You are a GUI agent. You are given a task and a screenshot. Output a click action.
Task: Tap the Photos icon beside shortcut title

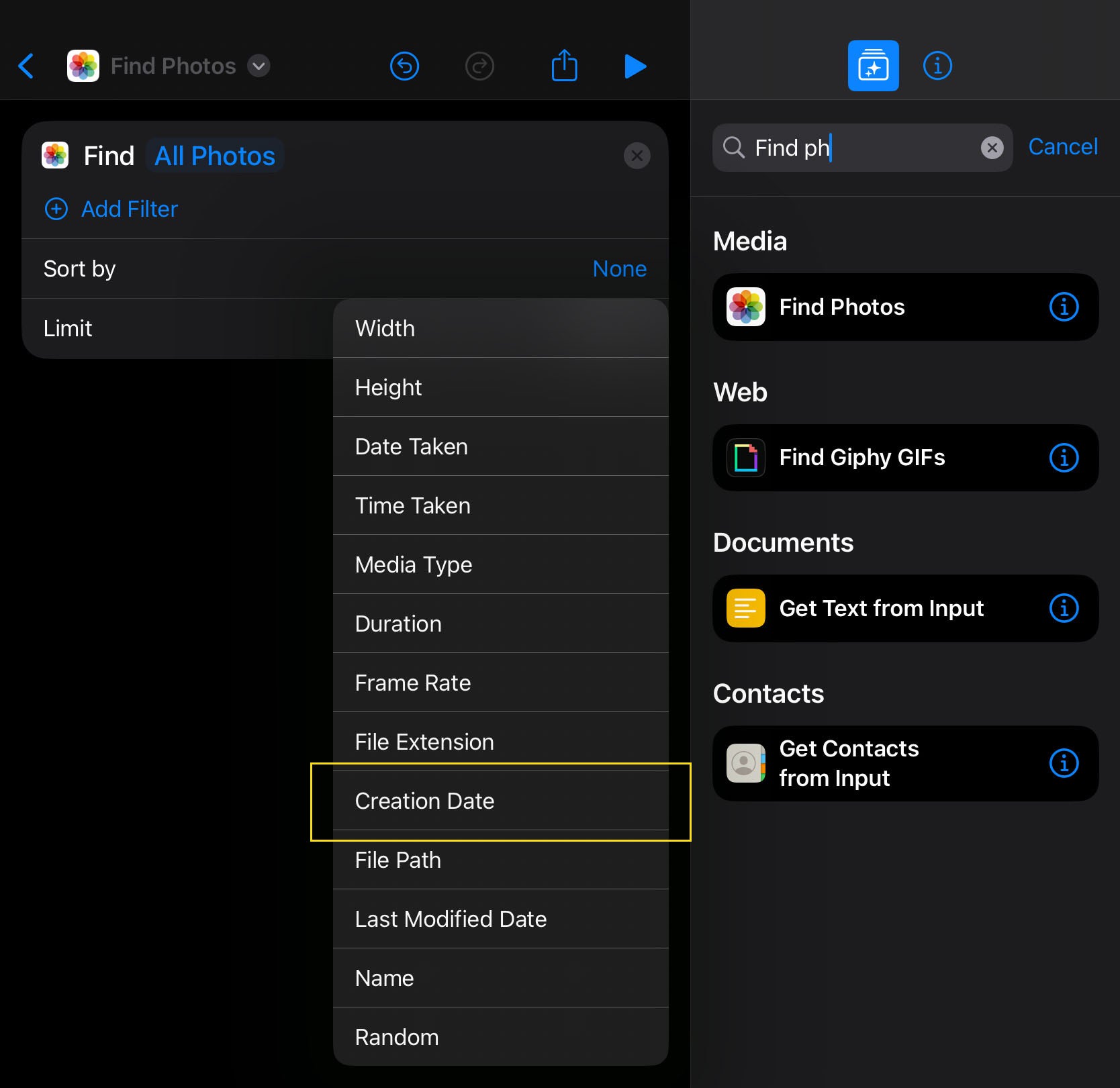[83, 66]
